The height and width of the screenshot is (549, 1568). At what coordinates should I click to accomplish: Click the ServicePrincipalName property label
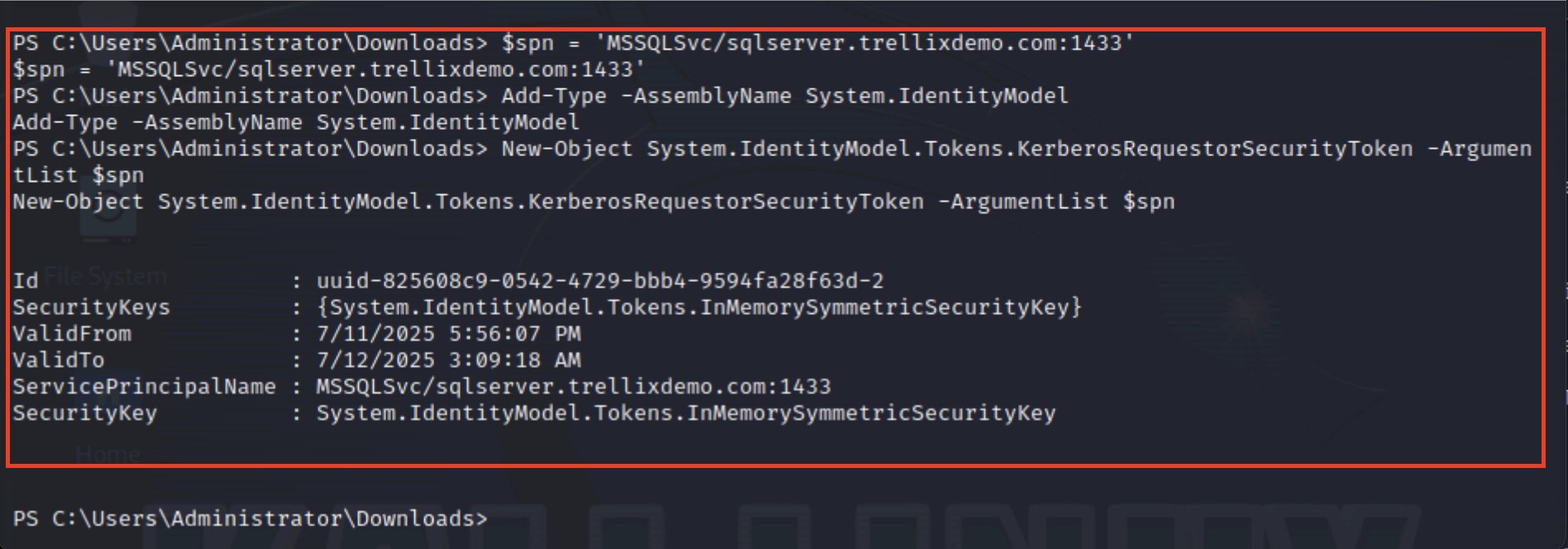coord(144,386)
